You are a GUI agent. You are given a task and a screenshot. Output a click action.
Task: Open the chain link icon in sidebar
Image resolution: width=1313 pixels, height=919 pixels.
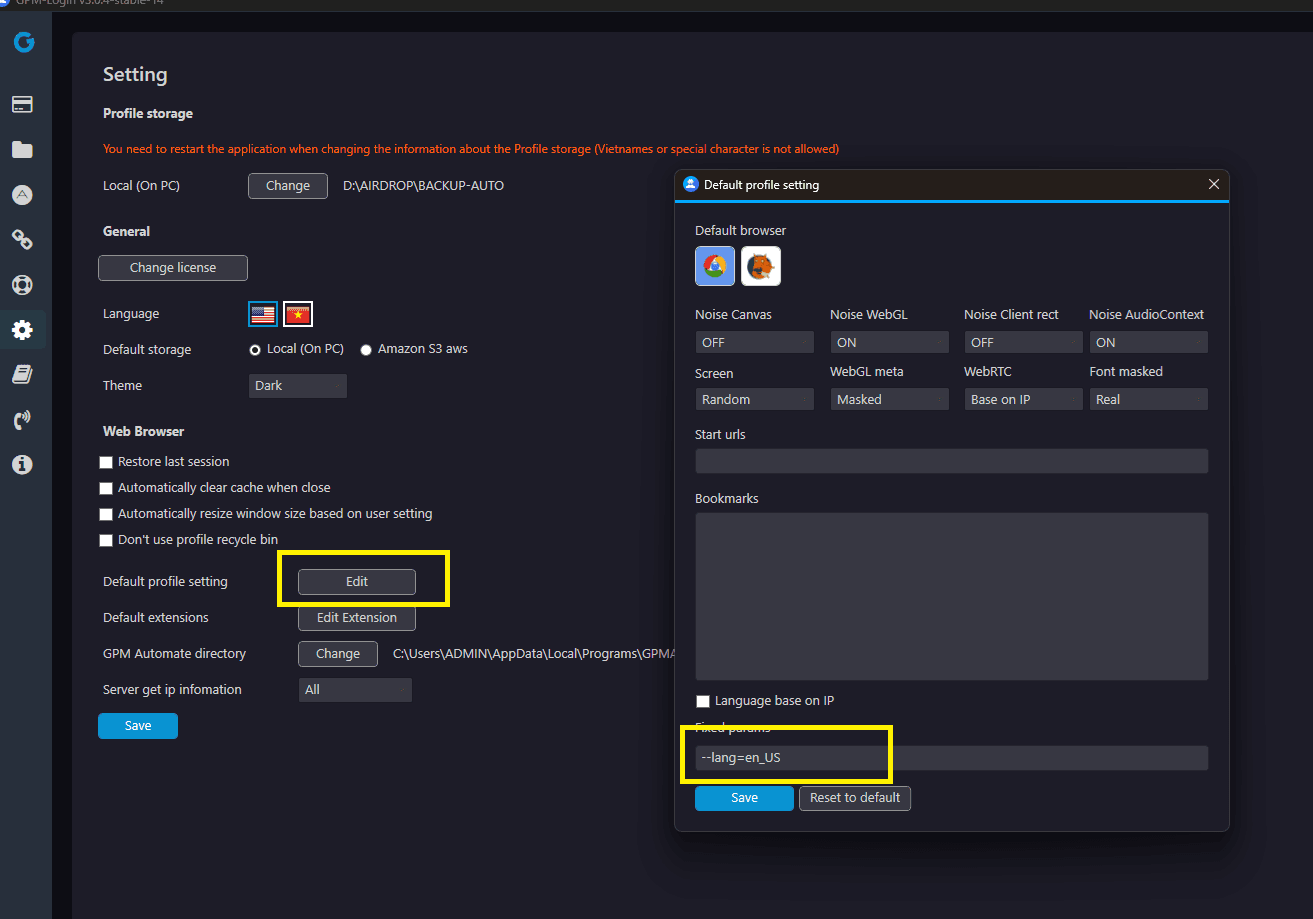pyautogui.click(x=22, y=239)
